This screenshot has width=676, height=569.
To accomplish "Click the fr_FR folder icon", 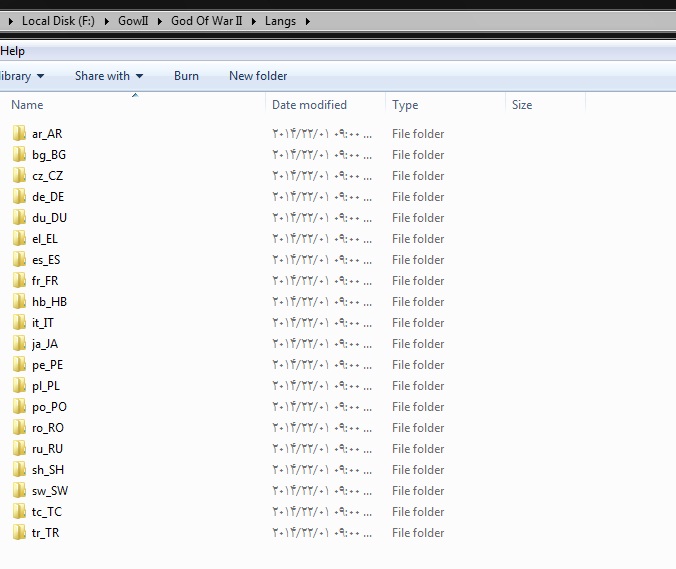I will click(19, 280).
